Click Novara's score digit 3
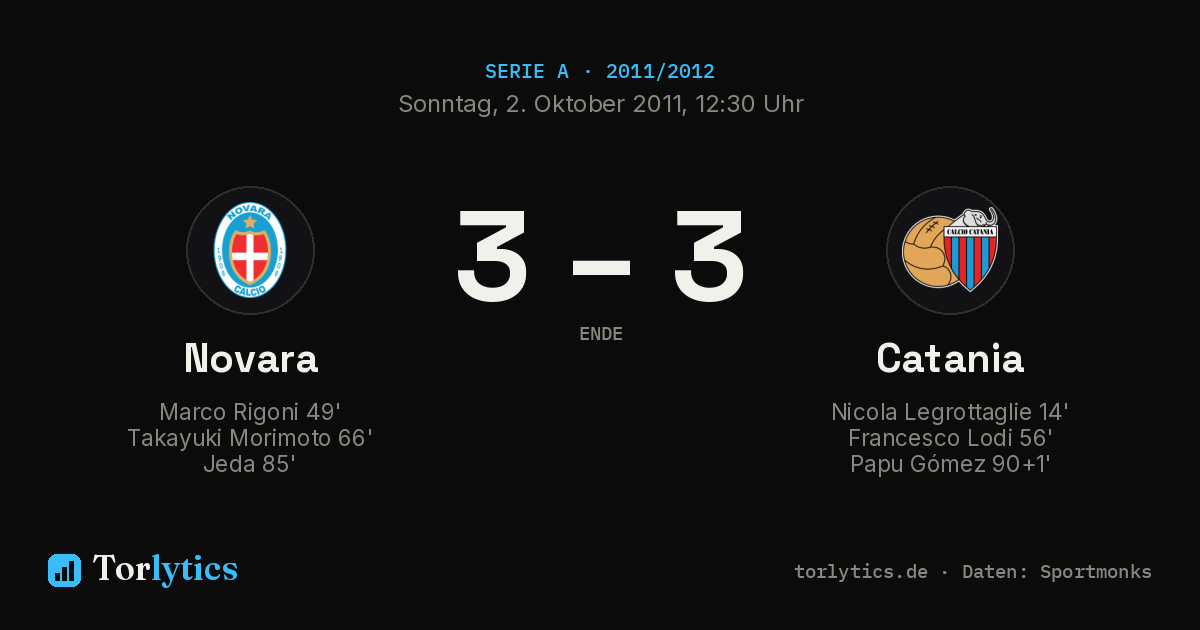 [x=492, y=256]
